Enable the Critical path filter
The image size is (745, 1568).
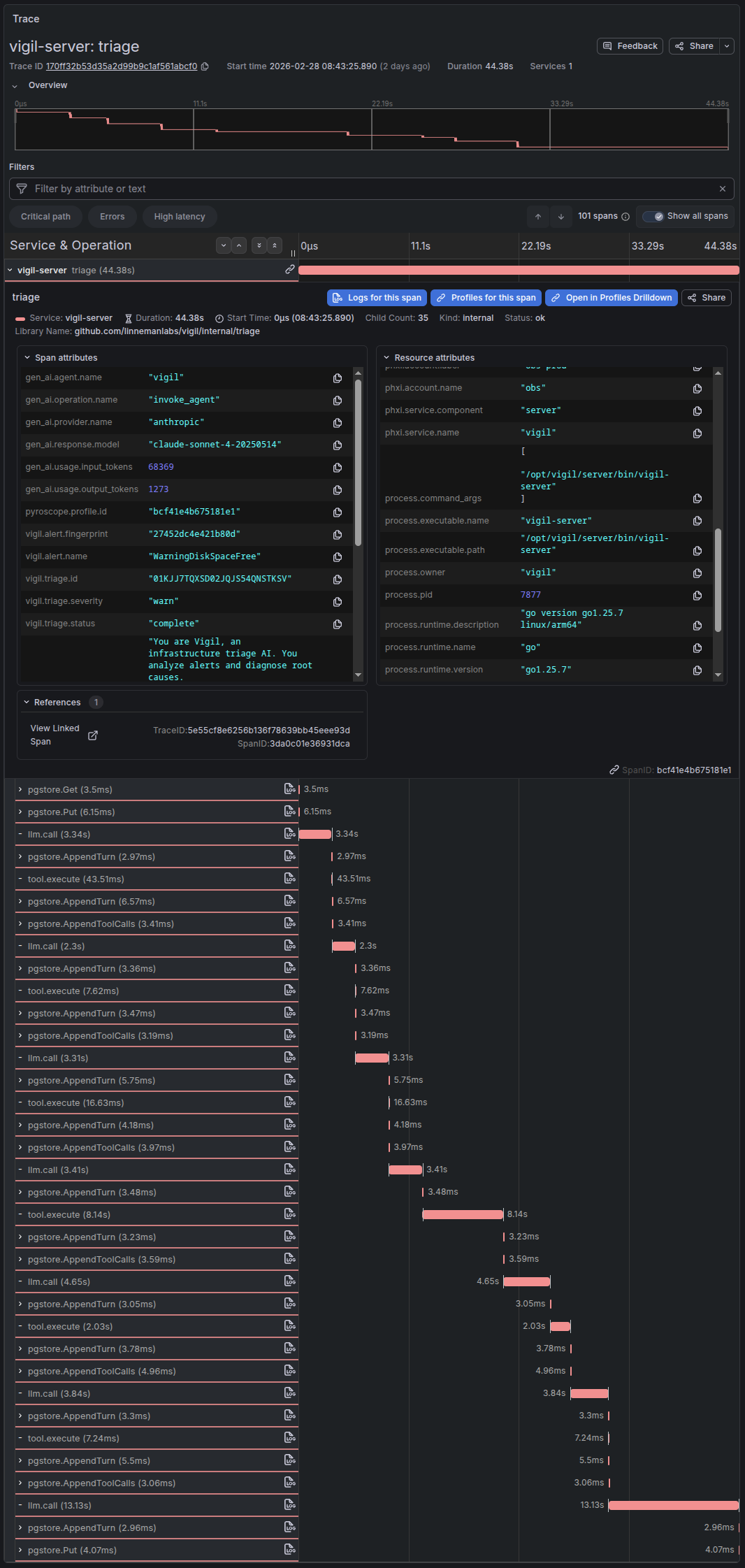(x=45, y=217)
